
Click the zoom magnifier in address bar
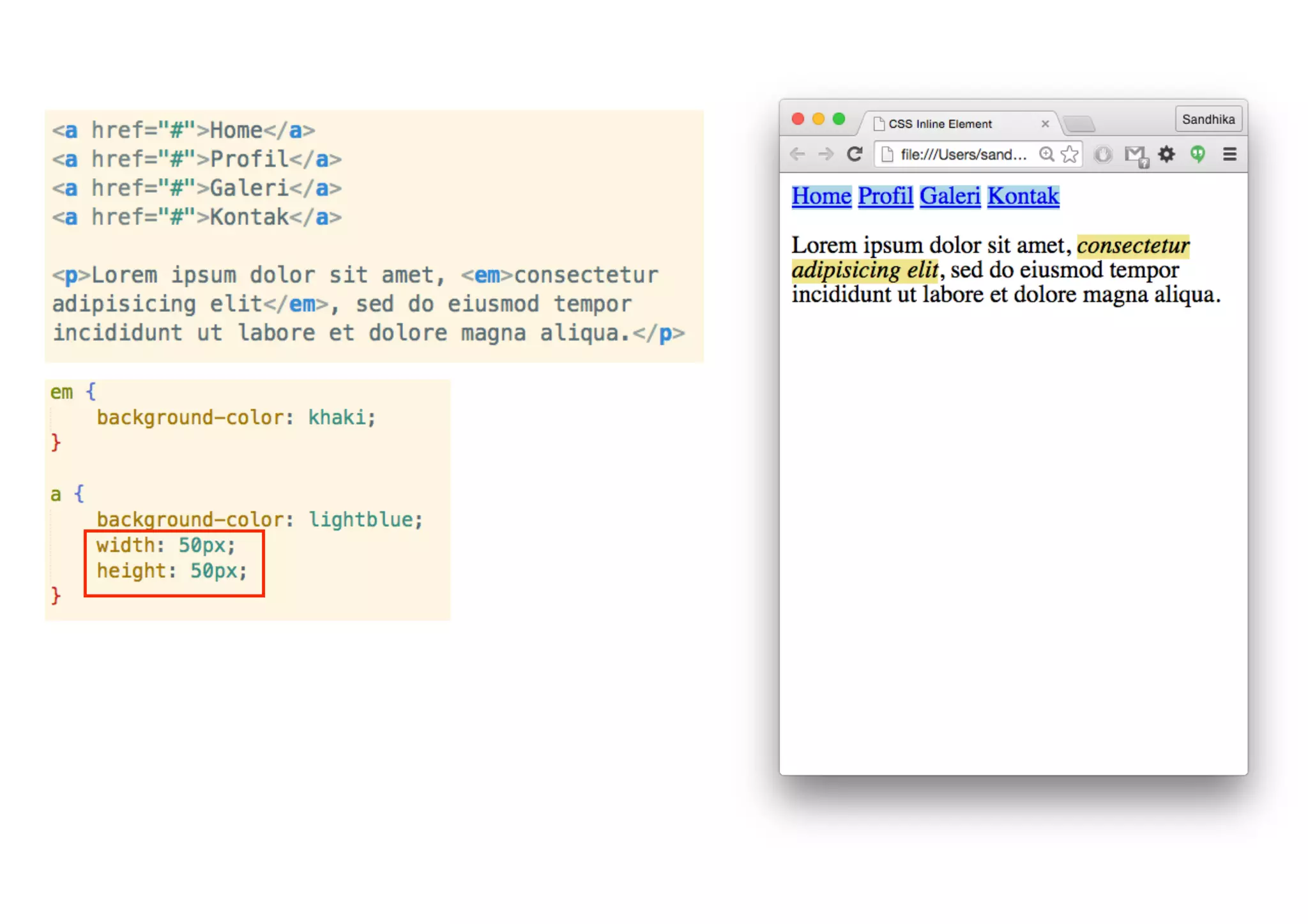pyautogui.click(x=1046, y=154)
